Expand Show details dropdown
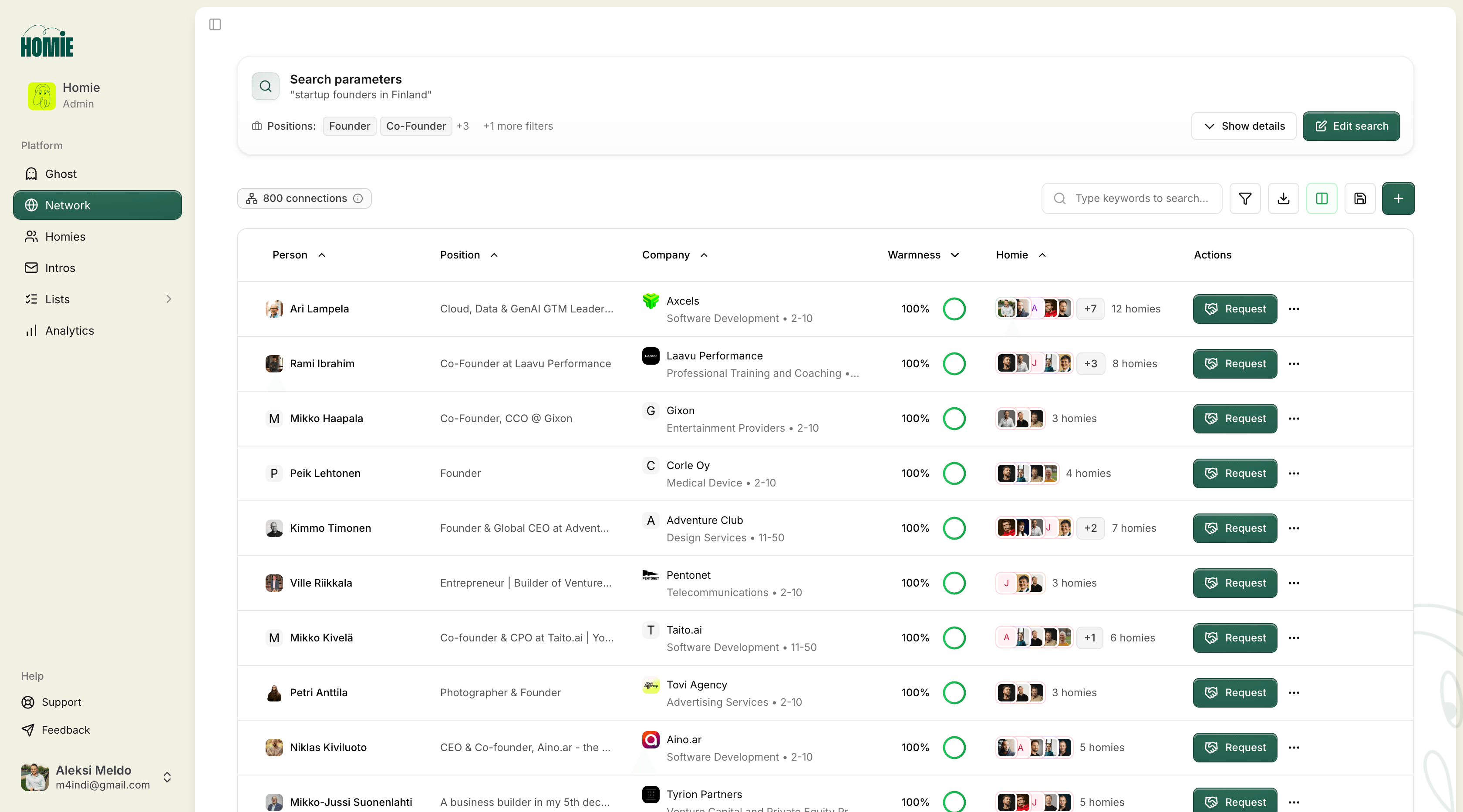 pos(1243,126)
